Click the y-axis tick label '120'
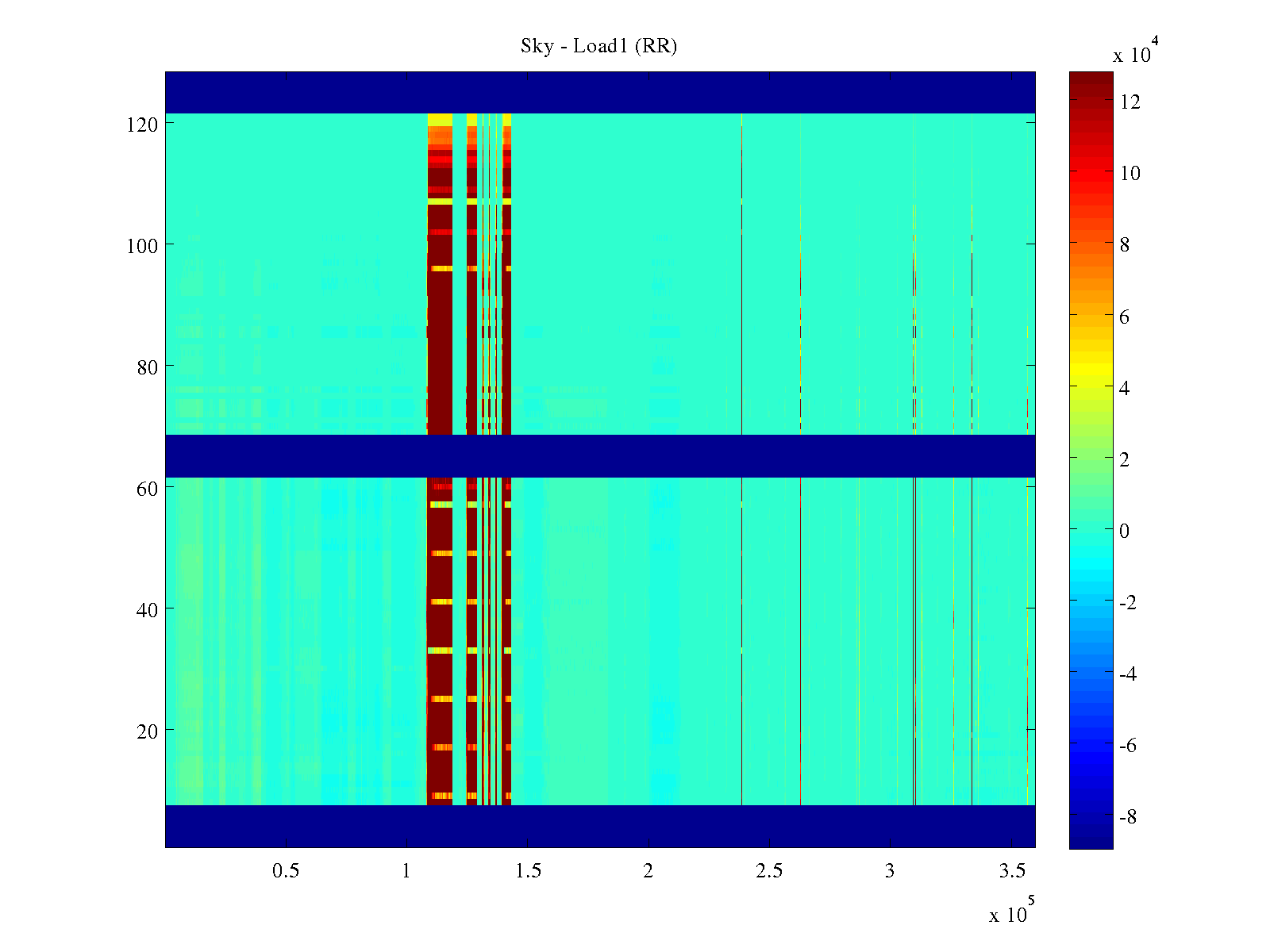1270x952 pixels. point(142,125)
